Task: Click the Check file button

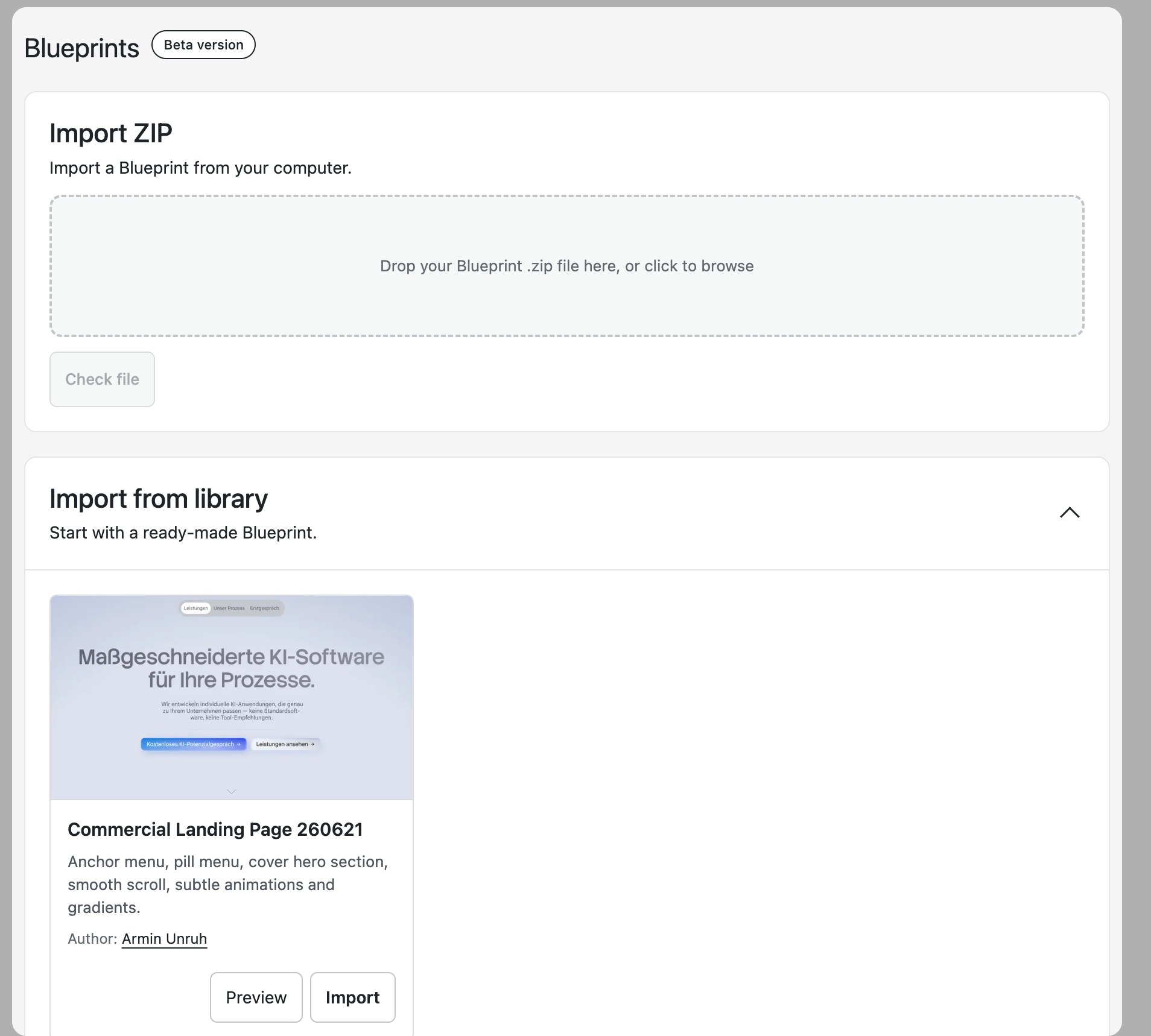Action: (102, 379)
